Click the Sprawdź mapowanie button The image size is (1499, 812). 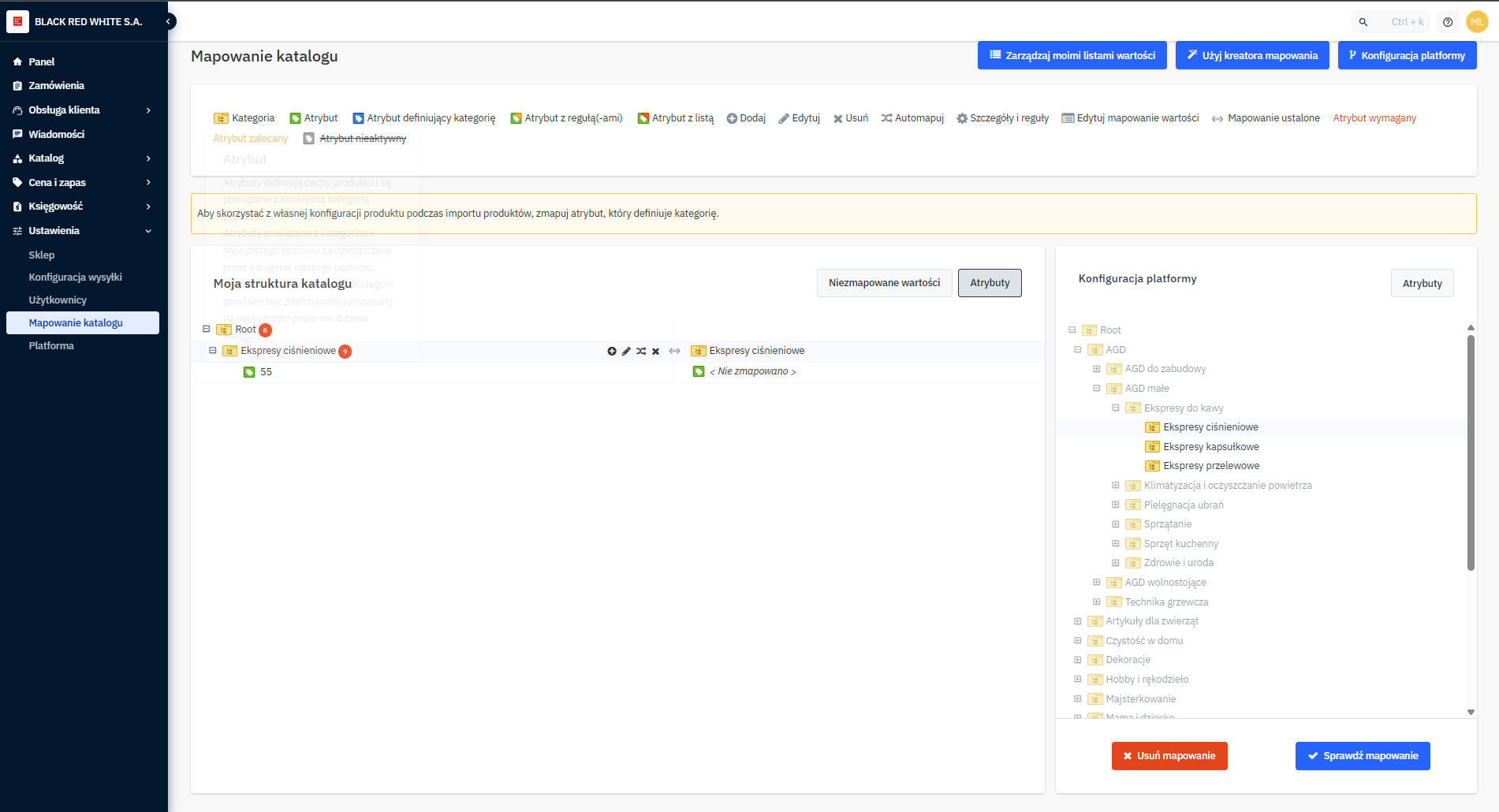(1363, 756)
